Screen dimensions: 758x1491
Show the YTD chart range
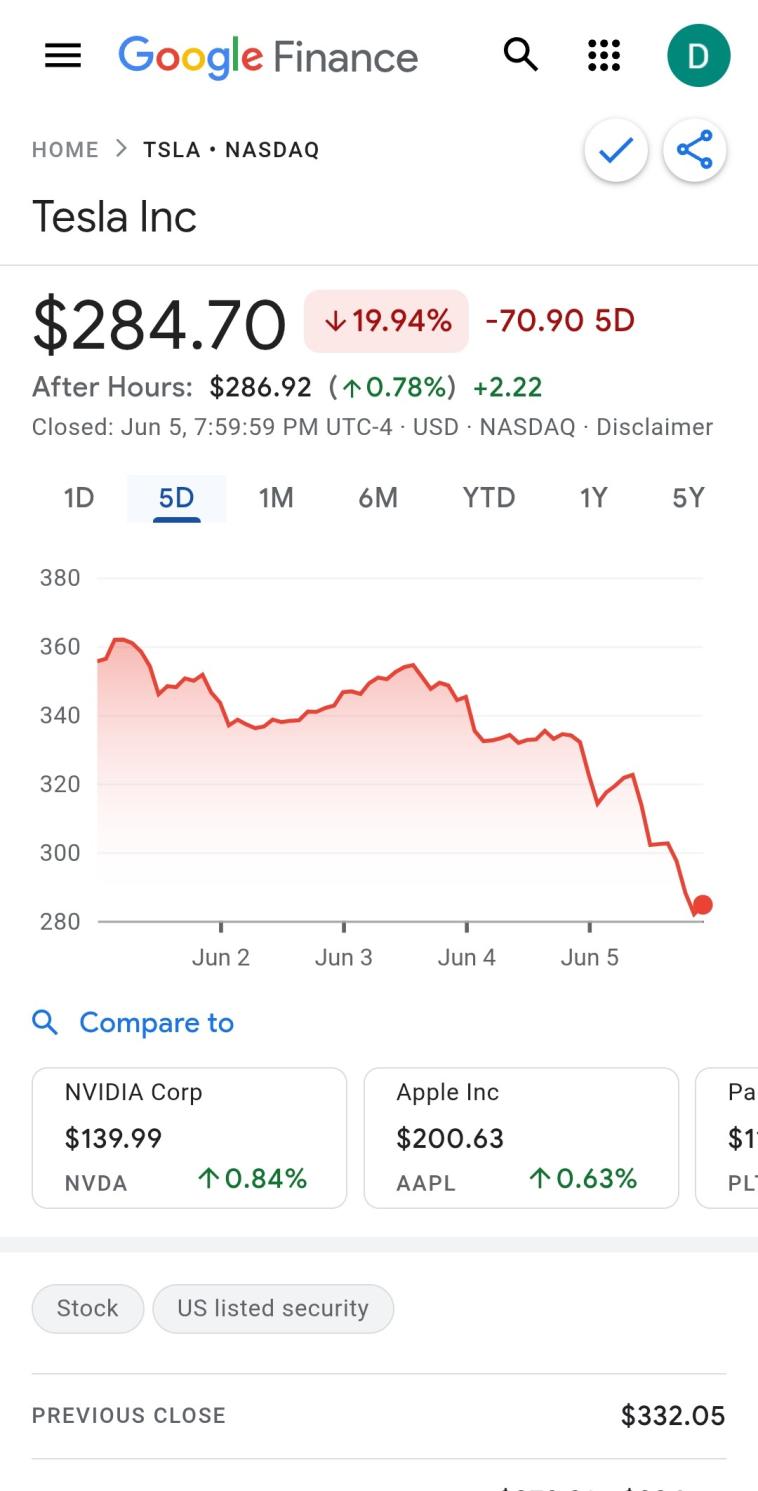pyautogui.click(x=488, y=498)
